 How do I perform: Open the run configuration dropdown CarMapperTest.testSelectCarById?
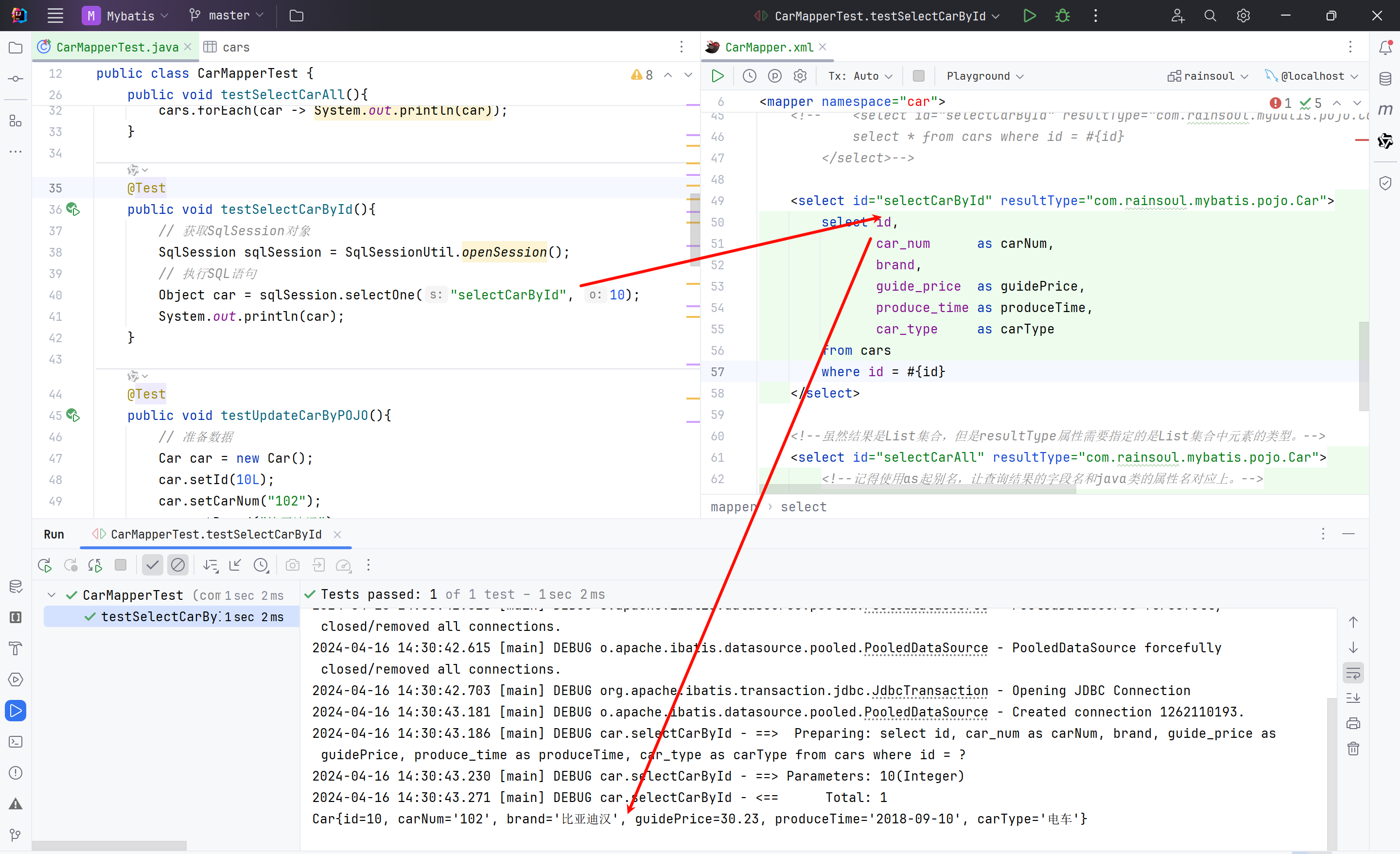(x=877, y=16)
